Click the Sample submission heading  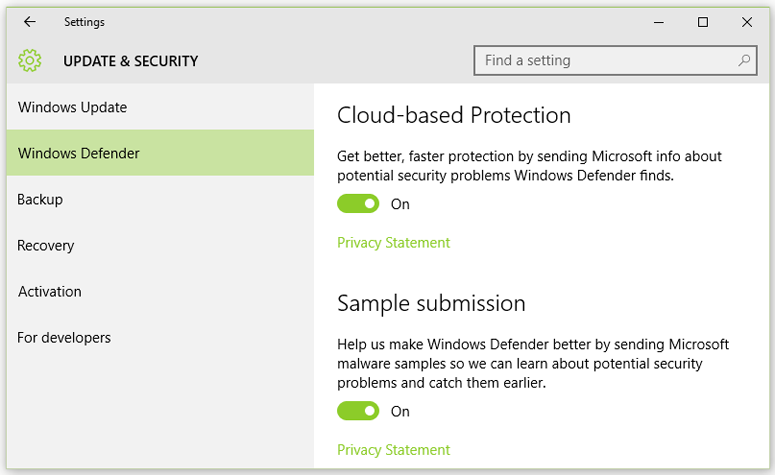pos(431,303)
